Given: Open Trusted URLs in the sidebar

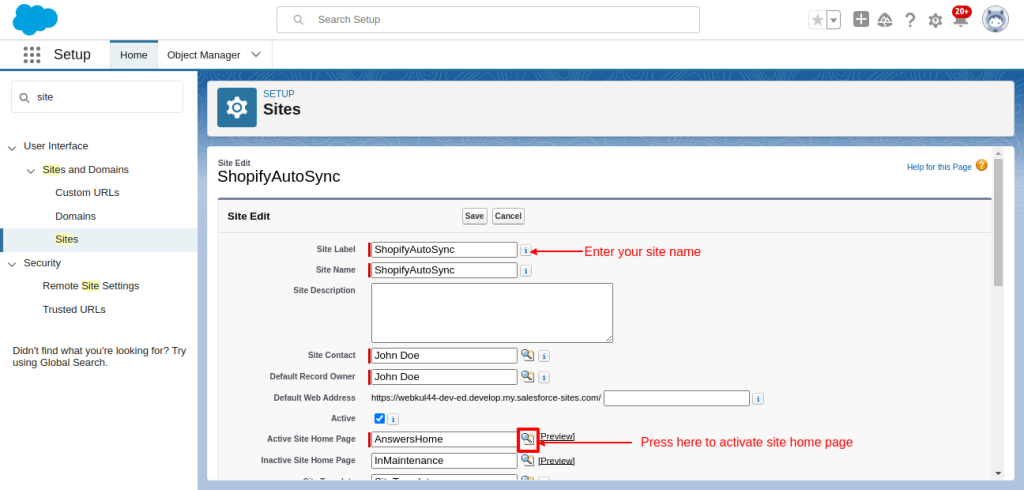Looking at the screenshot, I should coord(74,310).
